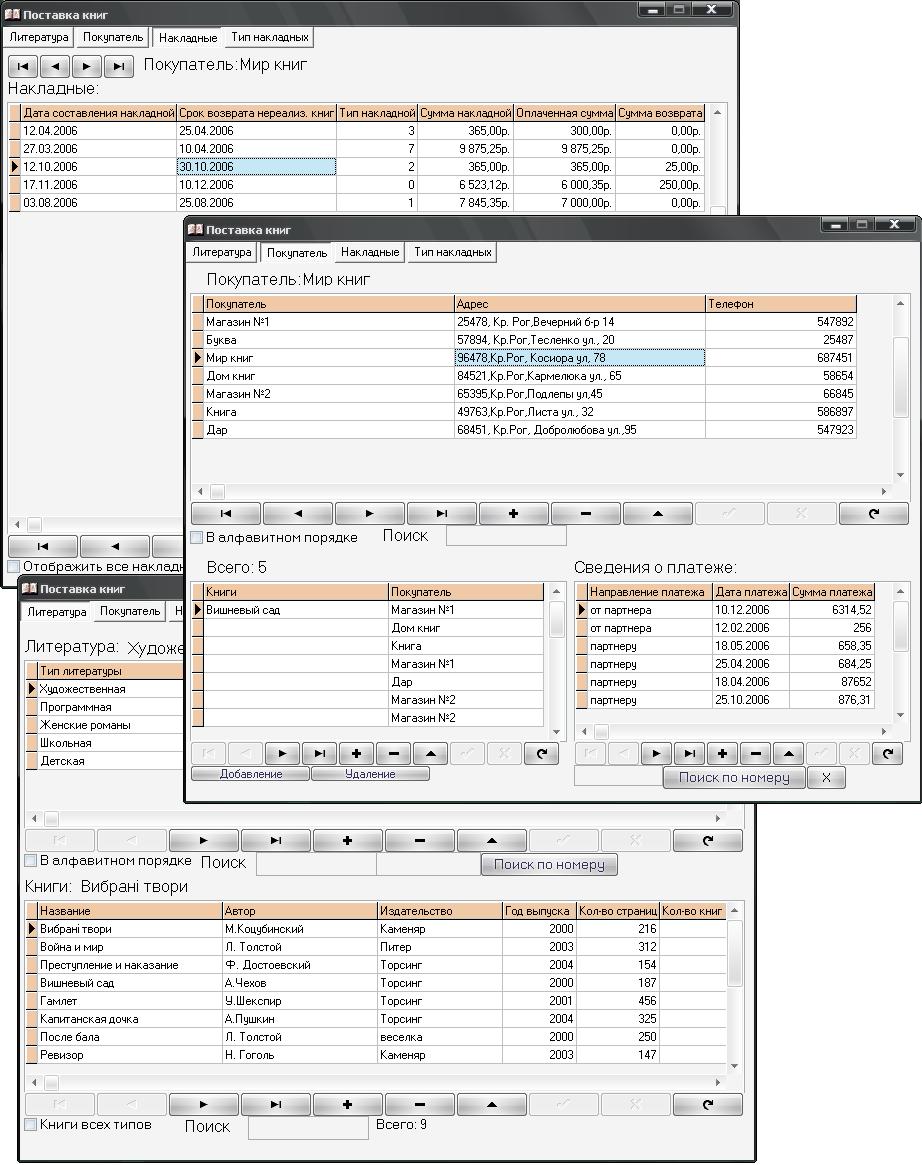Screen dimensions: 922x1165
Task: Delete book record in bottom Книги navigator
Action: click(419, 1105)
